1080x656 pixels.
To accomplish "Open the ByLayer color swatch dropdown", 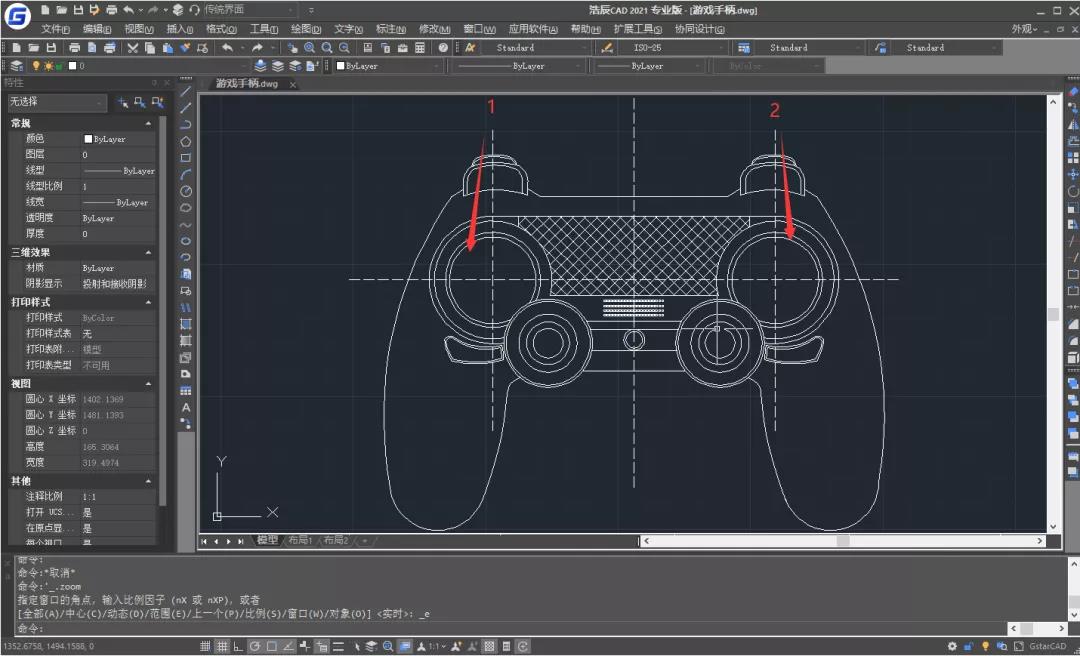I will [388, 66].
